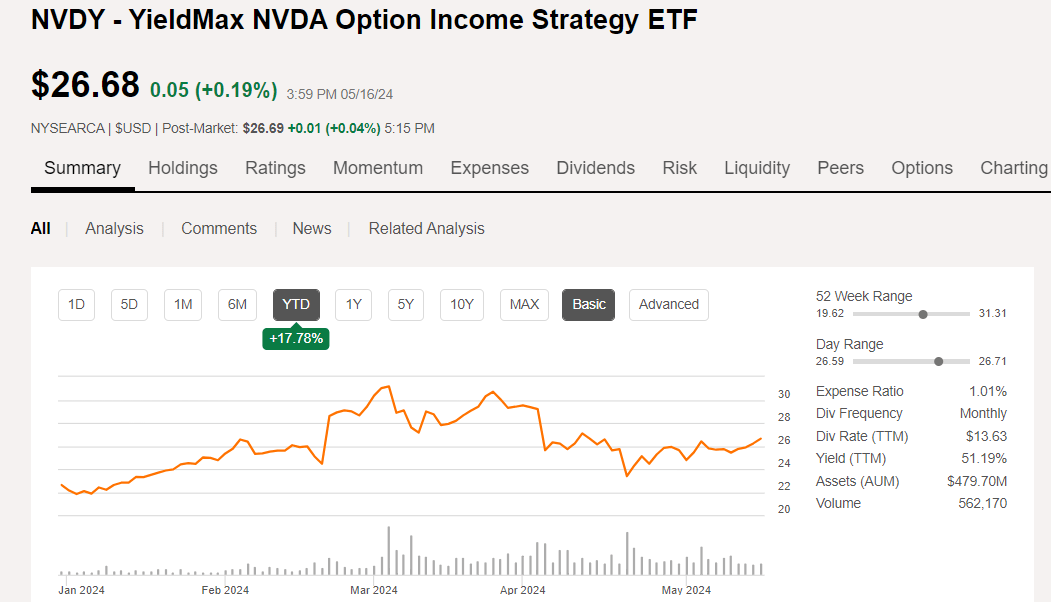Select the MAX chart range
This screenshot has width=1051, height=602.
[524, 305]
